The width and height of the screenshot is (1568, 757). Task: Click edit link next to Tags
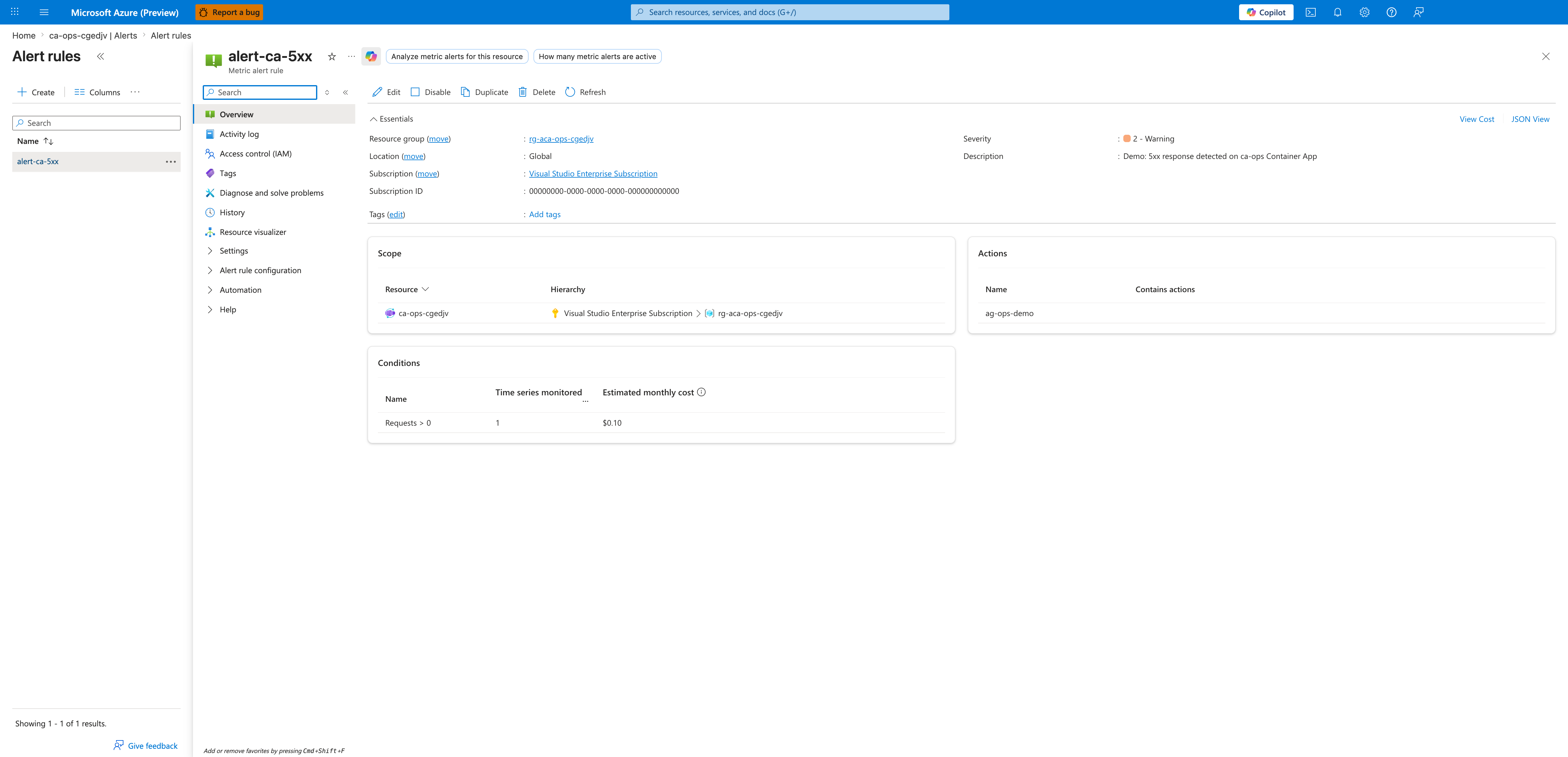pos(396,214)
